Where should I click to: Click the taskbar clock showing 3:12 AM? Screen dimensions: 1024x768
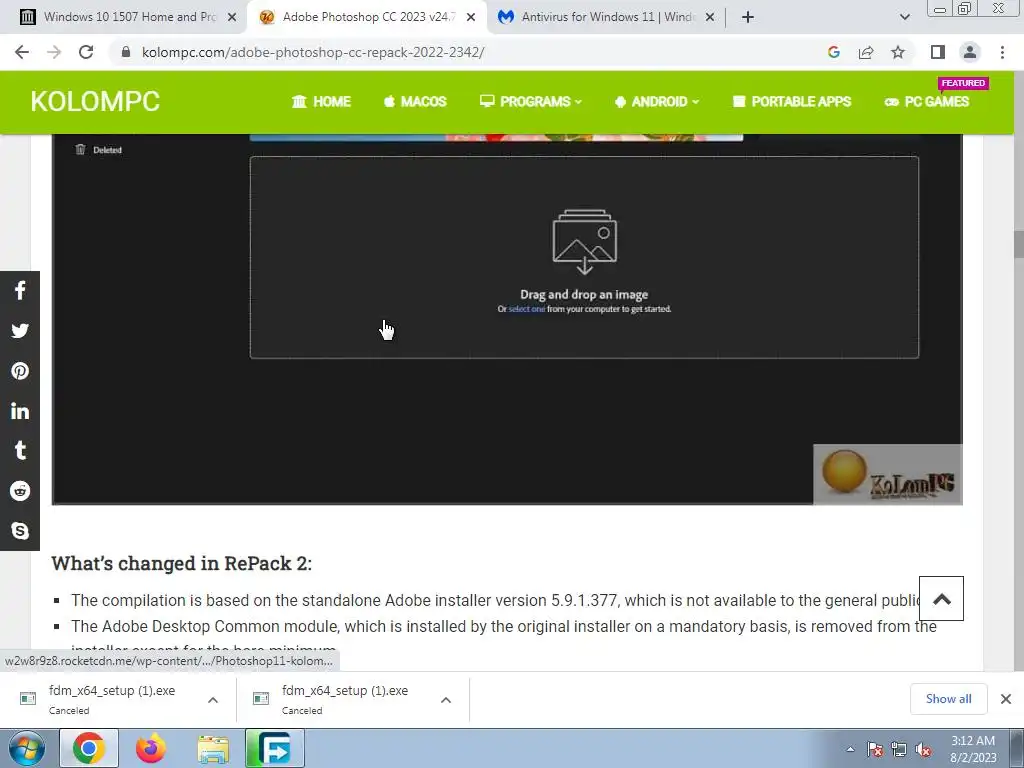(973, 749)
